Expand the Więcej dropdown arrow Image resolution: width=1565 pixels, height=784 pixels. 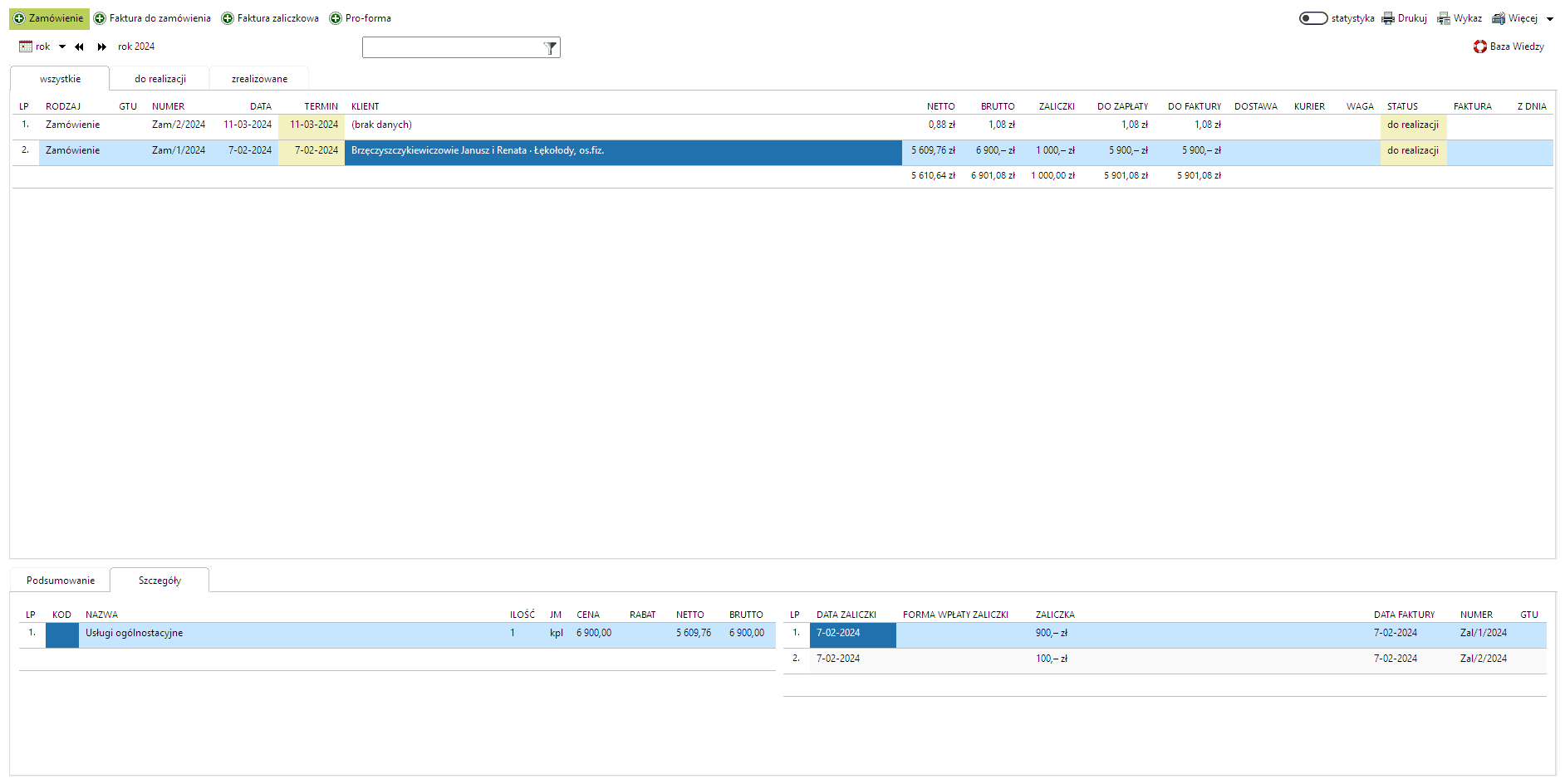(1550, 19)
